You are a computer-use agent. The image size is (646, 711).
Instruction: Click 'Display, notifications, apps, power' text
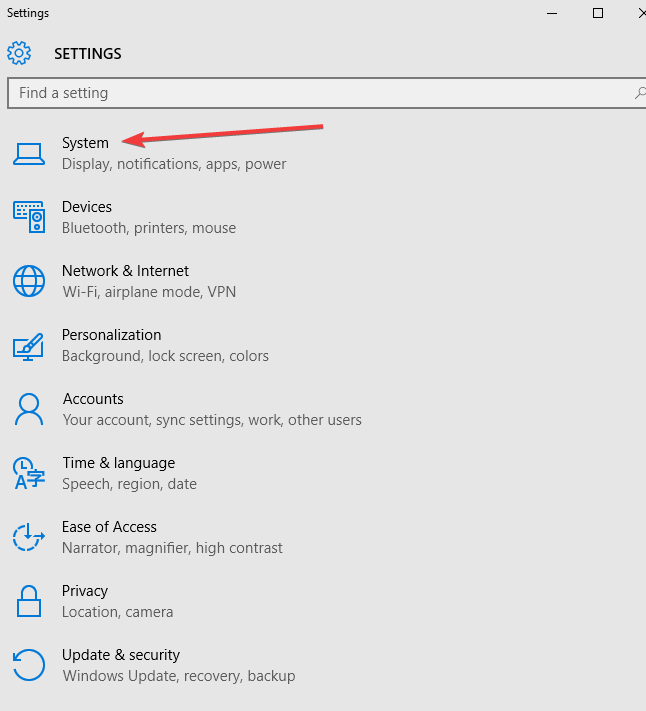coord(174,164)
